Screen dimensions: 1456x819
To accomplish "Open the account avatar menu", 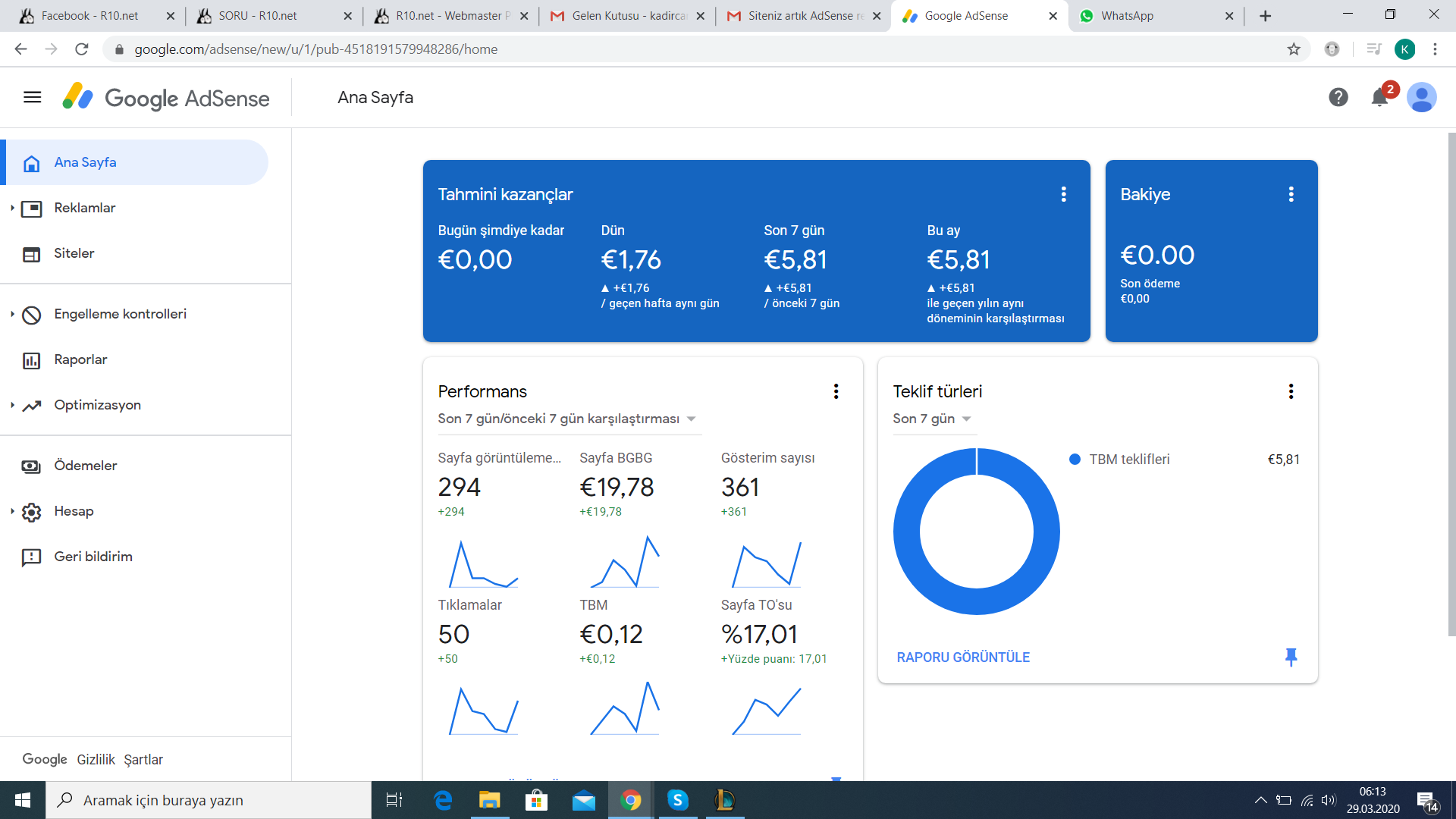I will point(1421,97).
